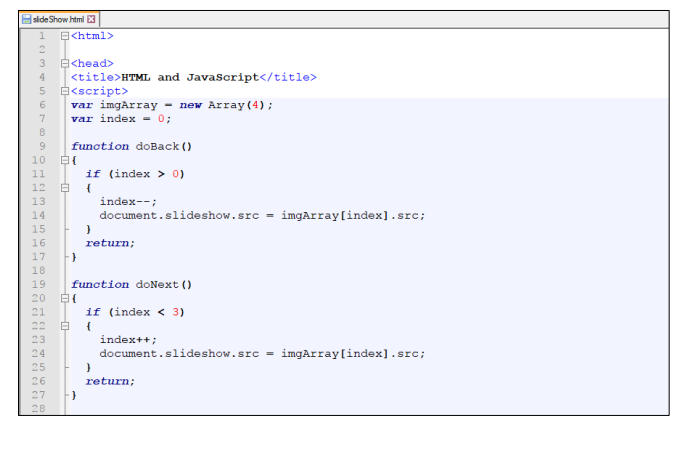Click the save disk icon on slideShow.html tab

[x=26, y=19]
